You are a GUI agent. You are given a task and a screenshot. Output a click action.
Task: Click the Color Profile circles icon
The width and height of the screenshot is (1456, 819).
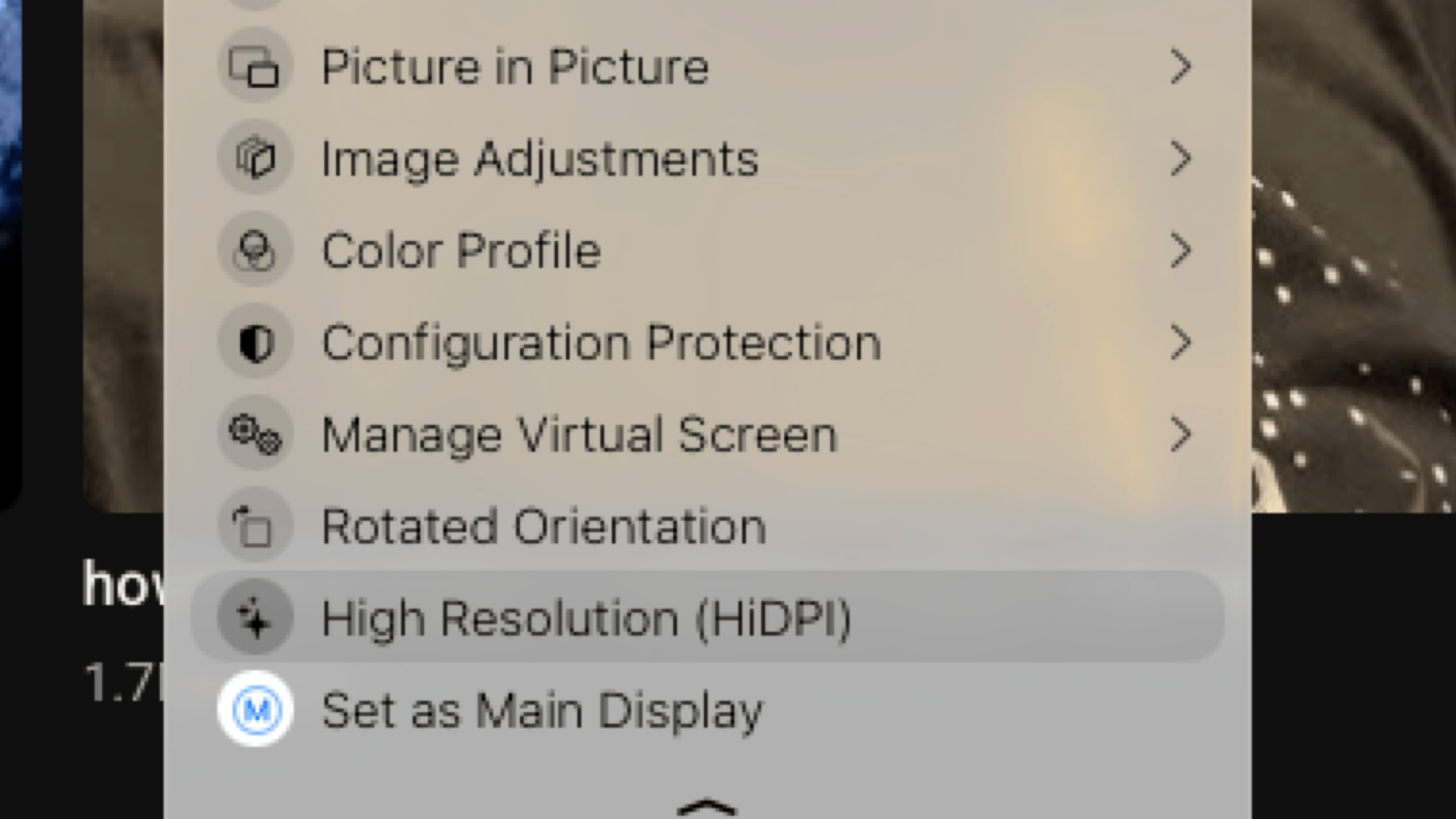click(255, 250)
